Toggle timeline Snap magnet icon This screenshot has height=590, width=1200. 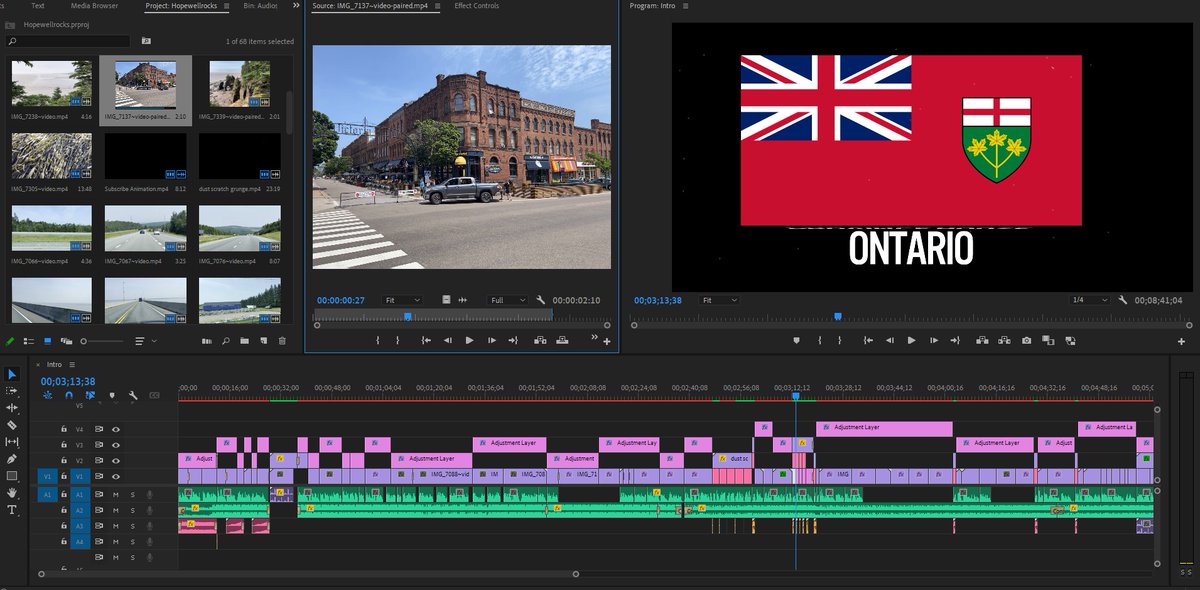pyautogui.click(x=68, y=396)
